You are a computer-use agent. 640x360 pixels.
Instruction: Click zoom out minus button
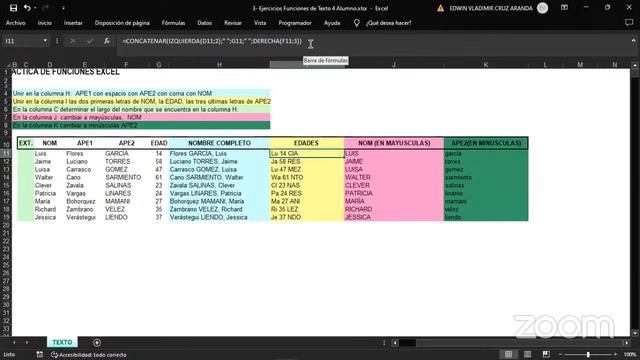pos(561,354)
